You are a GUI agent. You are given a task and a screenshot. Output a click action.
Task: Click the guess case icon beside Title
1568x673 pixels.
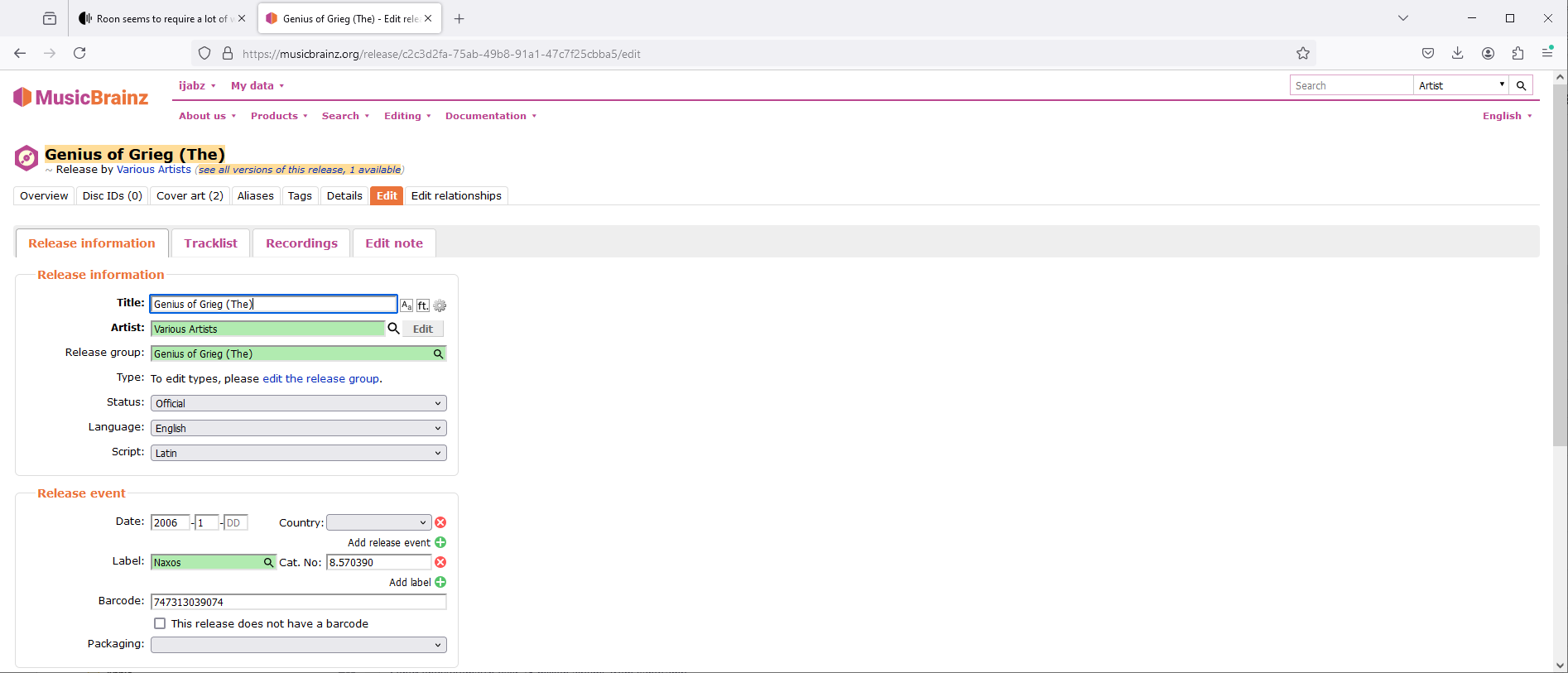pyautogui.click(x=406, y=305)
